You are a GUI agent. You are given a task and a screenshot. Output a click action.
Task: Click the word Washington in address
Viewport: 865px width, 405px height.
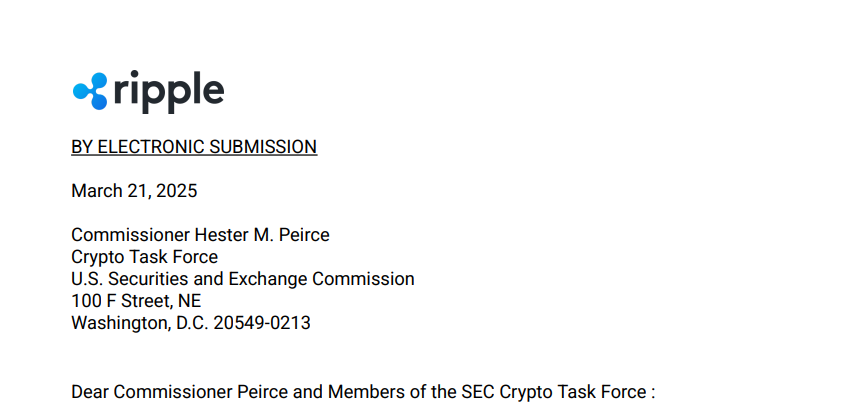click(121, 323)
